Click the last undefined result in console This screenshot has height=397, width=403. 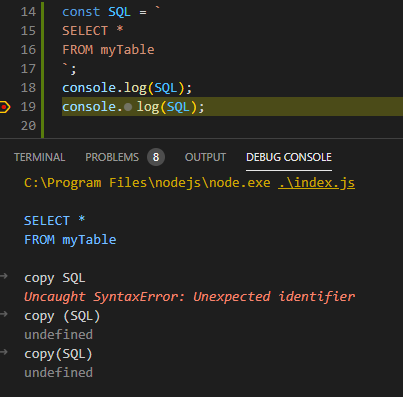58,373
